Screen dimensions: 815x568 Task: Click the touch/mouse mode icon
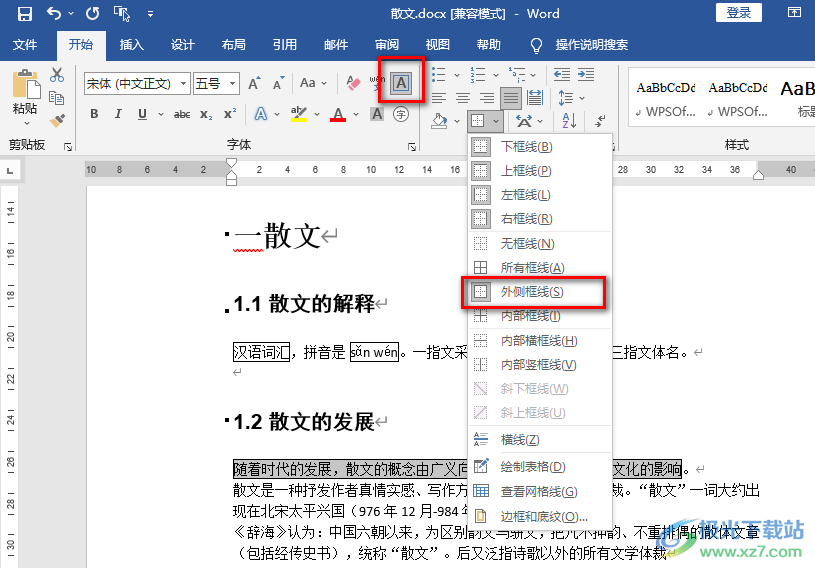point(122,14)
